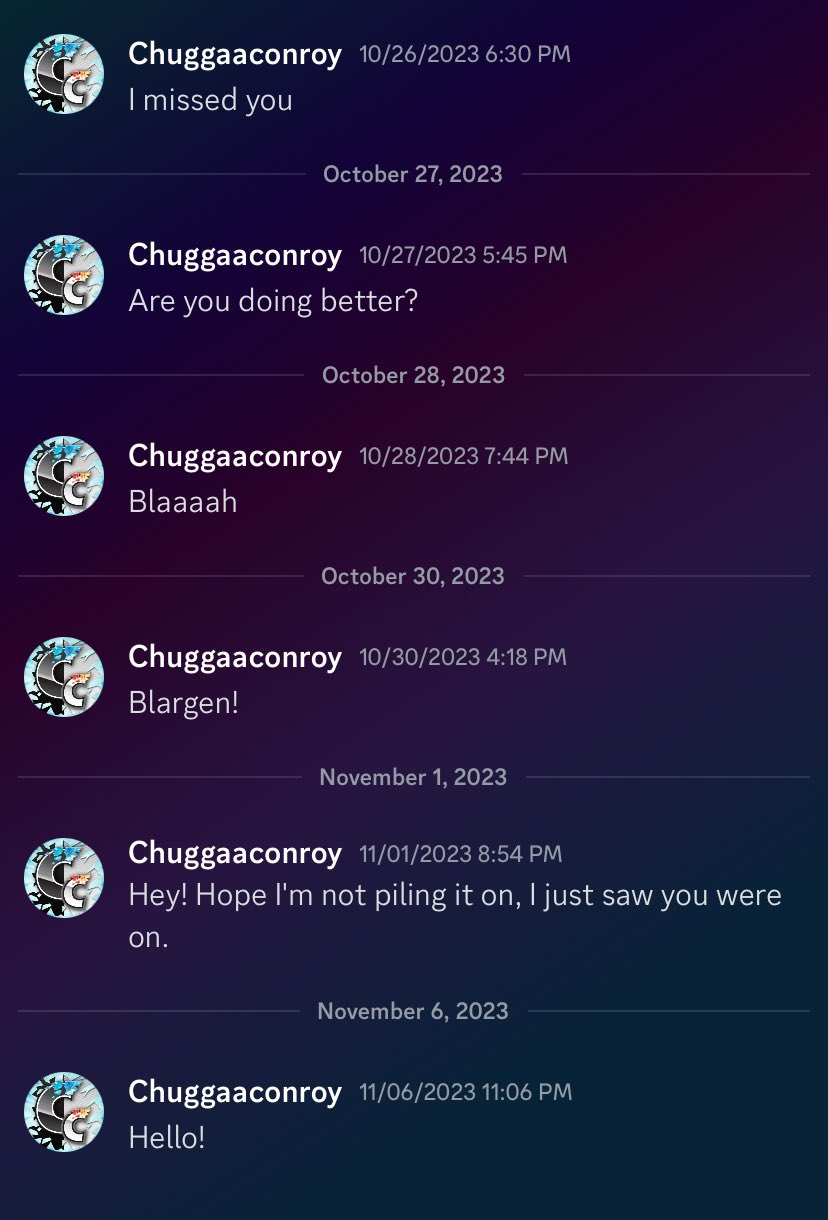The image size is (828, 1220).
Task: Click the October 27, 2023 date divider
Action: point(413,174)
